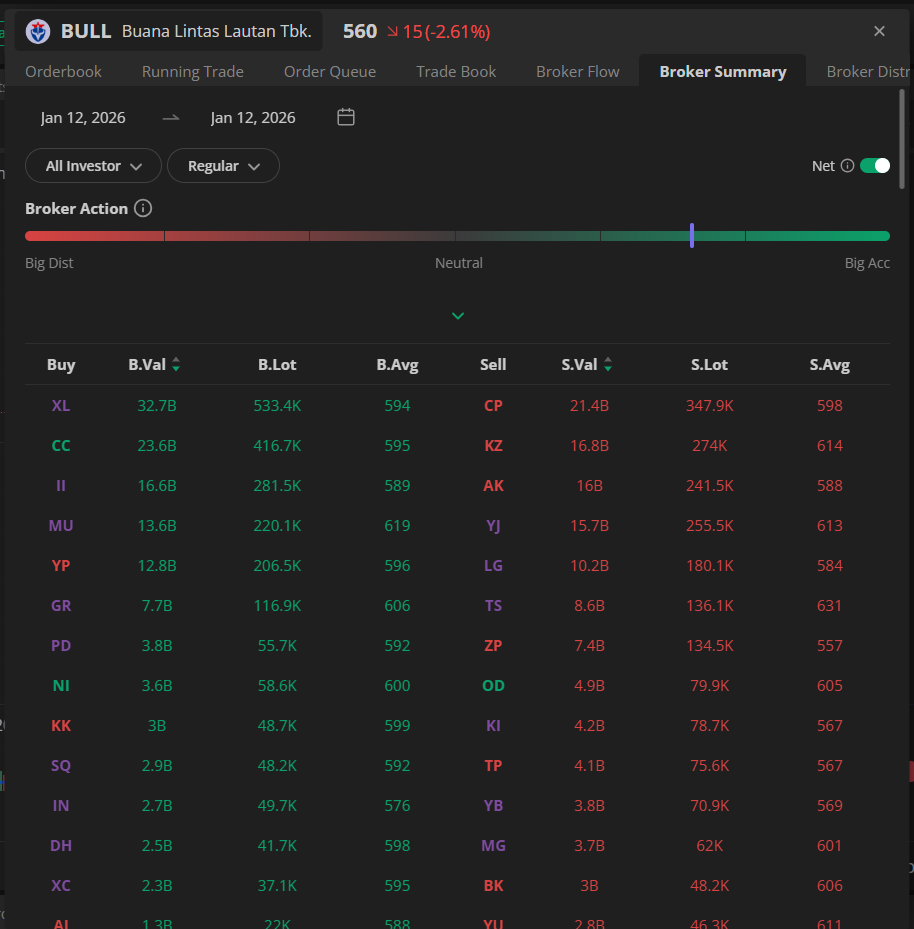
Task: Open the Regular market dropdown
Action: tap(223, 166)
